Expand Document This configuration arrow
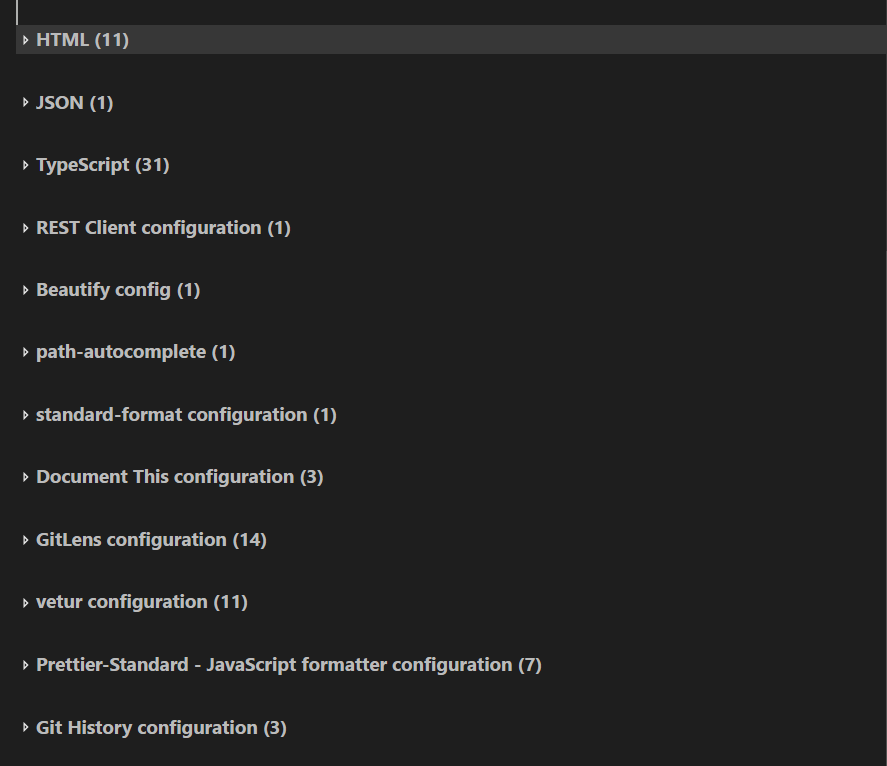This screenshot has height=766, width=887. coord(26,477)
